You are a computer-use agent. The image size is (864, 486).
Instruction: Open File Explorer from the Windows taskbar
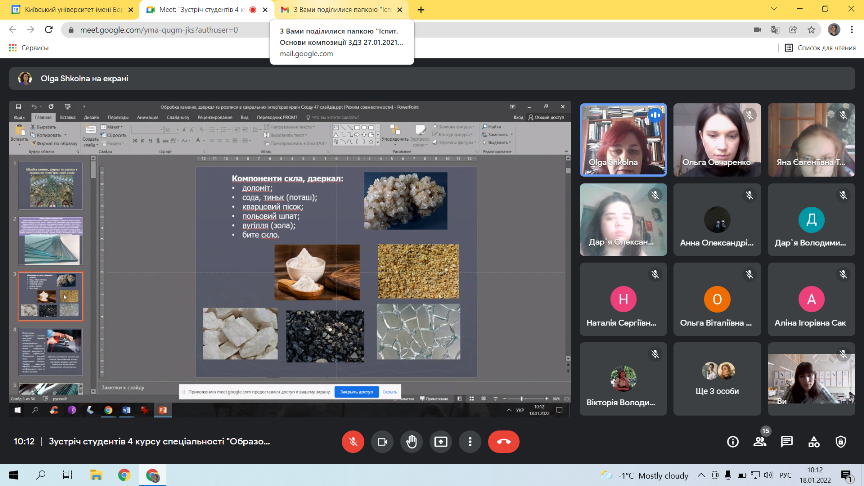click(97, 475)
